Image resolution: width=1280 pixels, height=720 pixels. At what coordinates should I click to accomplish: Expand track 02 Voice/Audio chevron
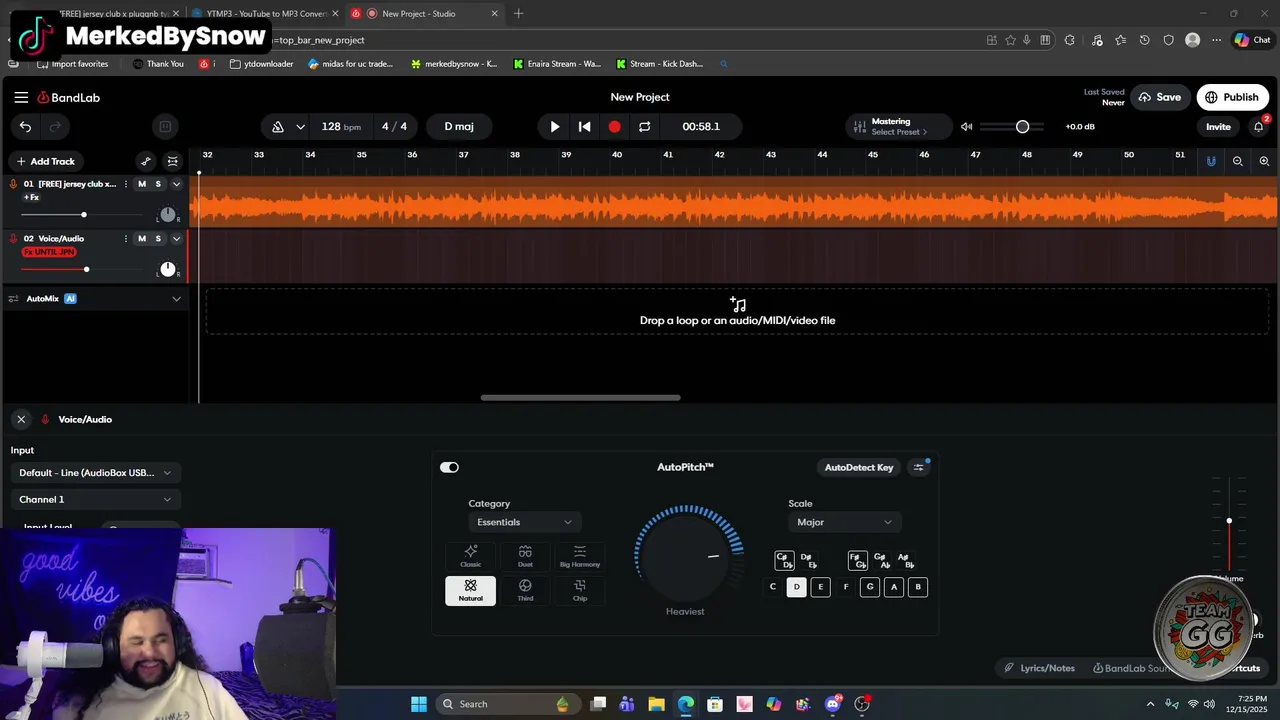click(177, 238)
